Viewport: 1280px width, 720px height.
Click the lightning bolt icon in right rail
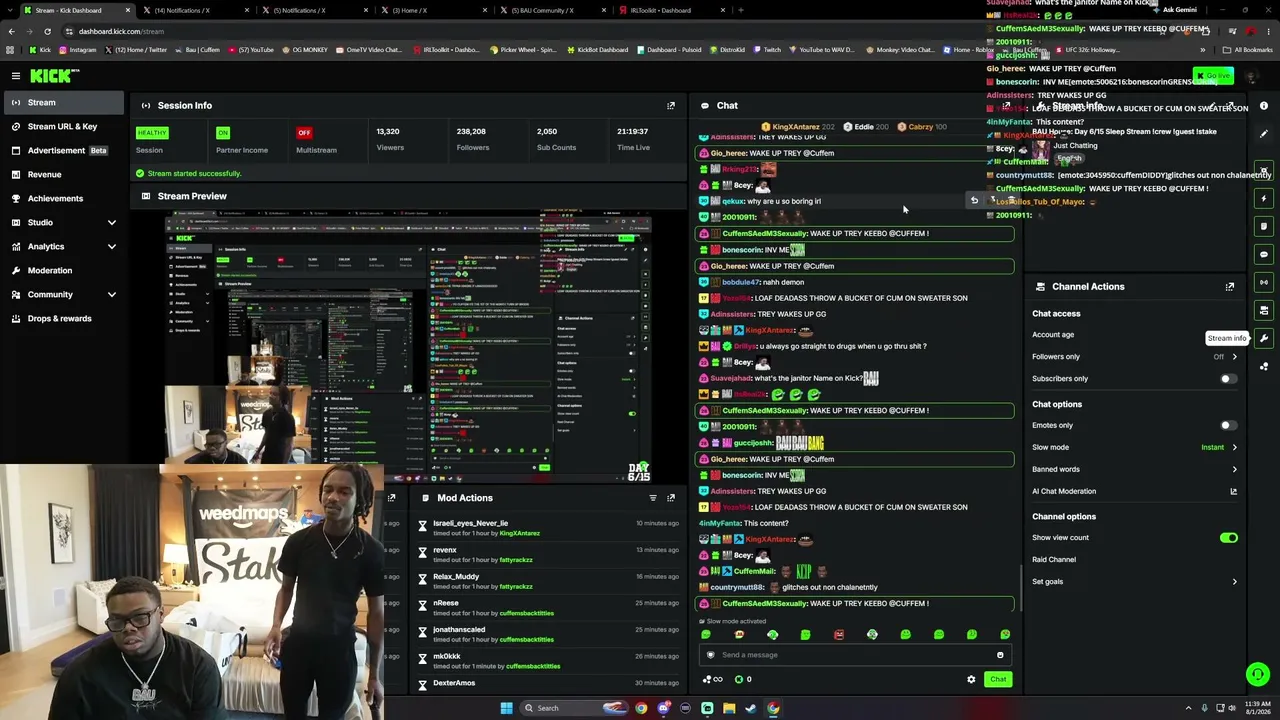click(x=1264, y=198)
